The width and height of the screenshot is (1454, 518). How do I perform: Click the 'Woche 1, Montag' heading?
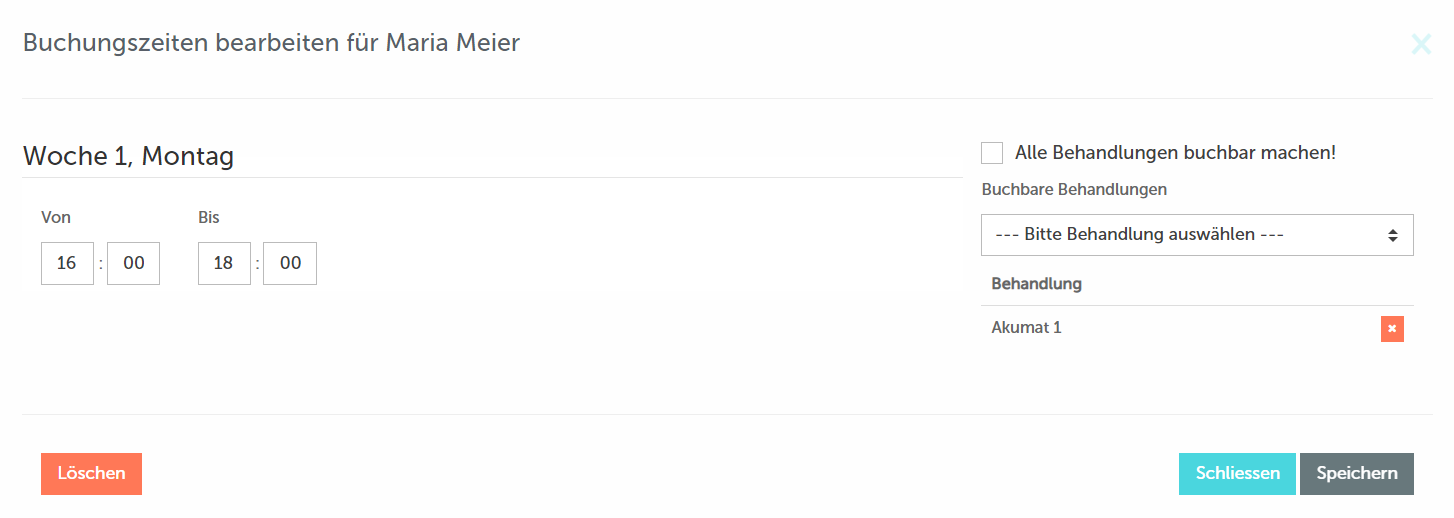[x=128, y=156]
